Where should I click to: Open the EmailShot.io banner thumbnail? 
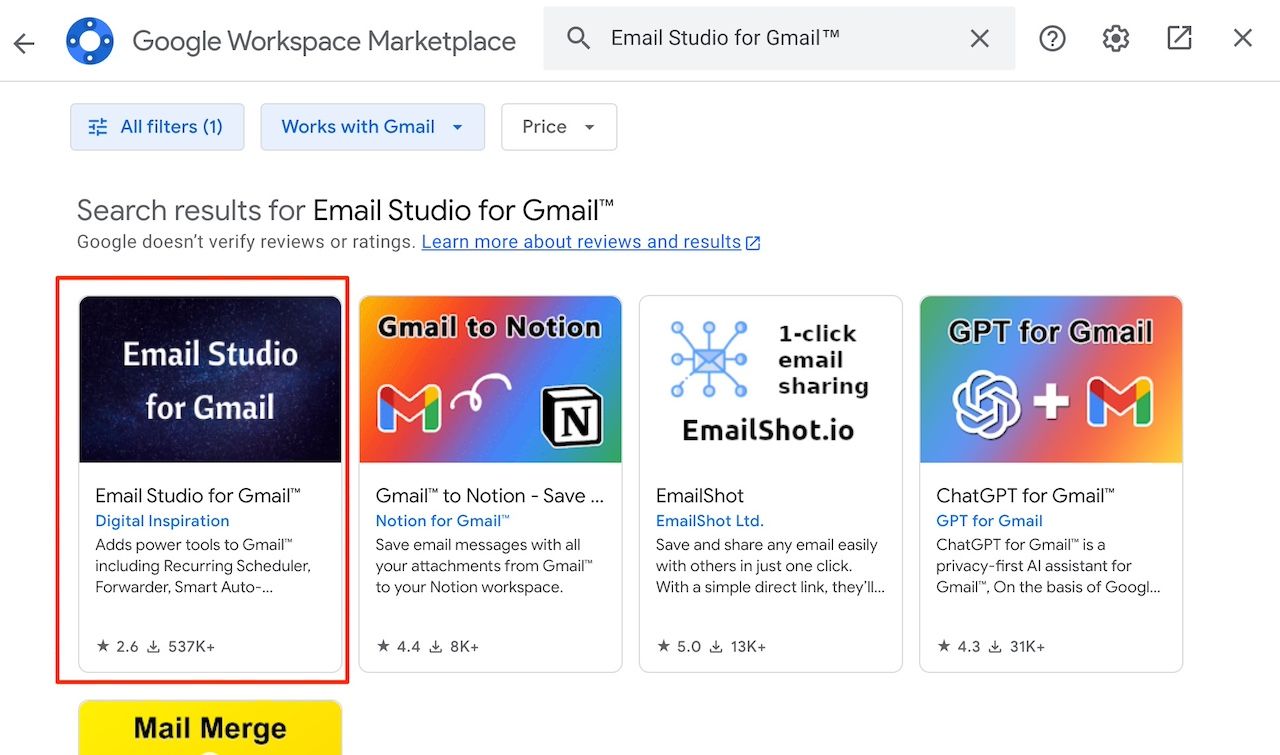coord(770,379)
